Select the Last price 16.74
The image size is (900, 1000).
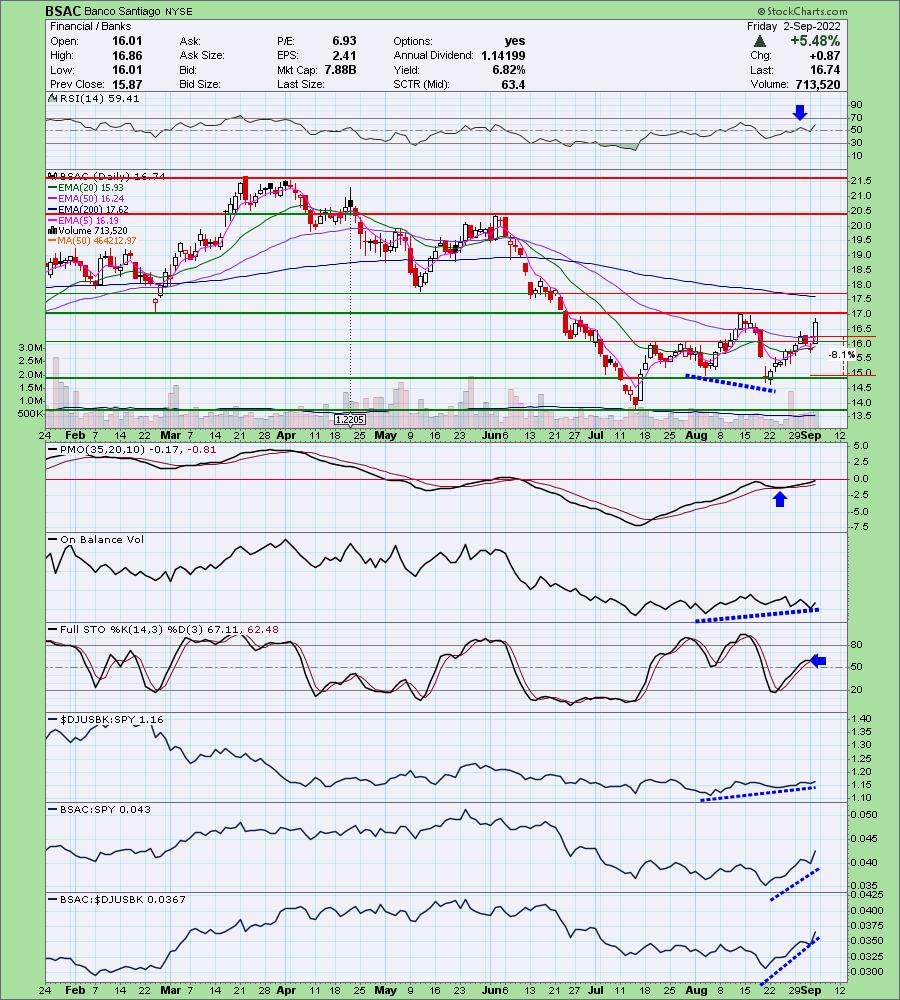[x=825, y=70]
